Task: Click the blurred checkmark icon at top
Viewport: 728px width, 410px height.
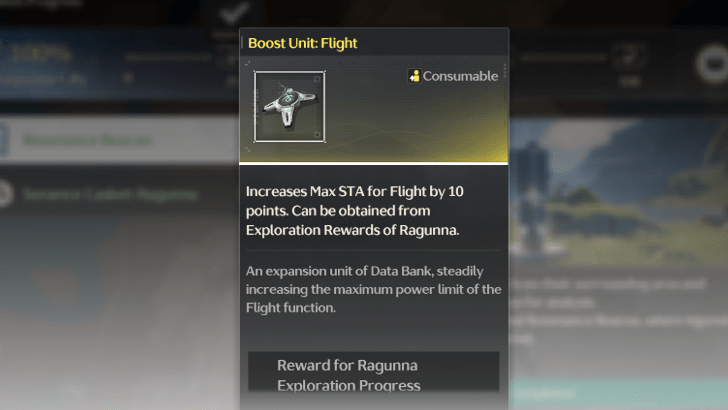Action: click(x=238, y=13)
